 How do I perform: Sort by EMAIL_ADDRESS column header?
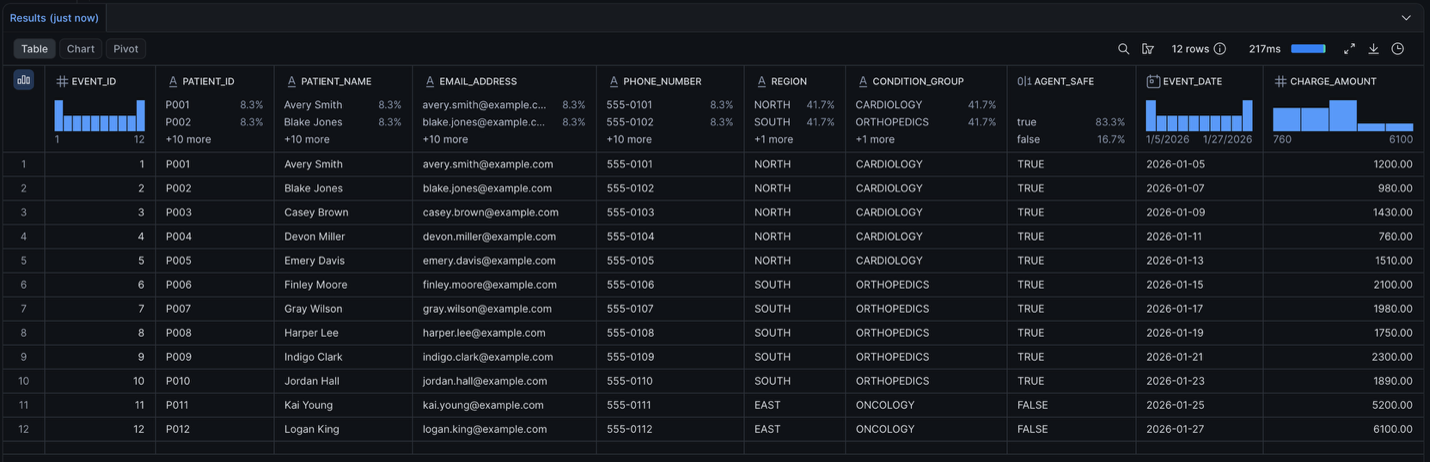point(478,81)
